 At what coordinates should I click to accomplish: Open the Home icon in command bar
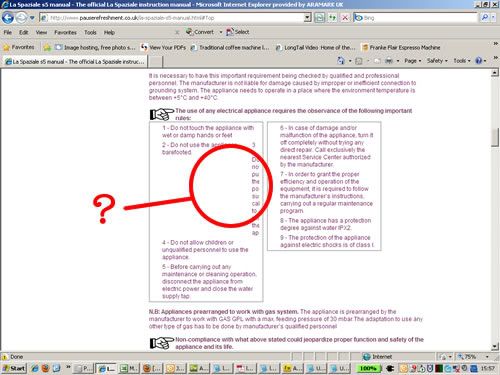point(341,61)
